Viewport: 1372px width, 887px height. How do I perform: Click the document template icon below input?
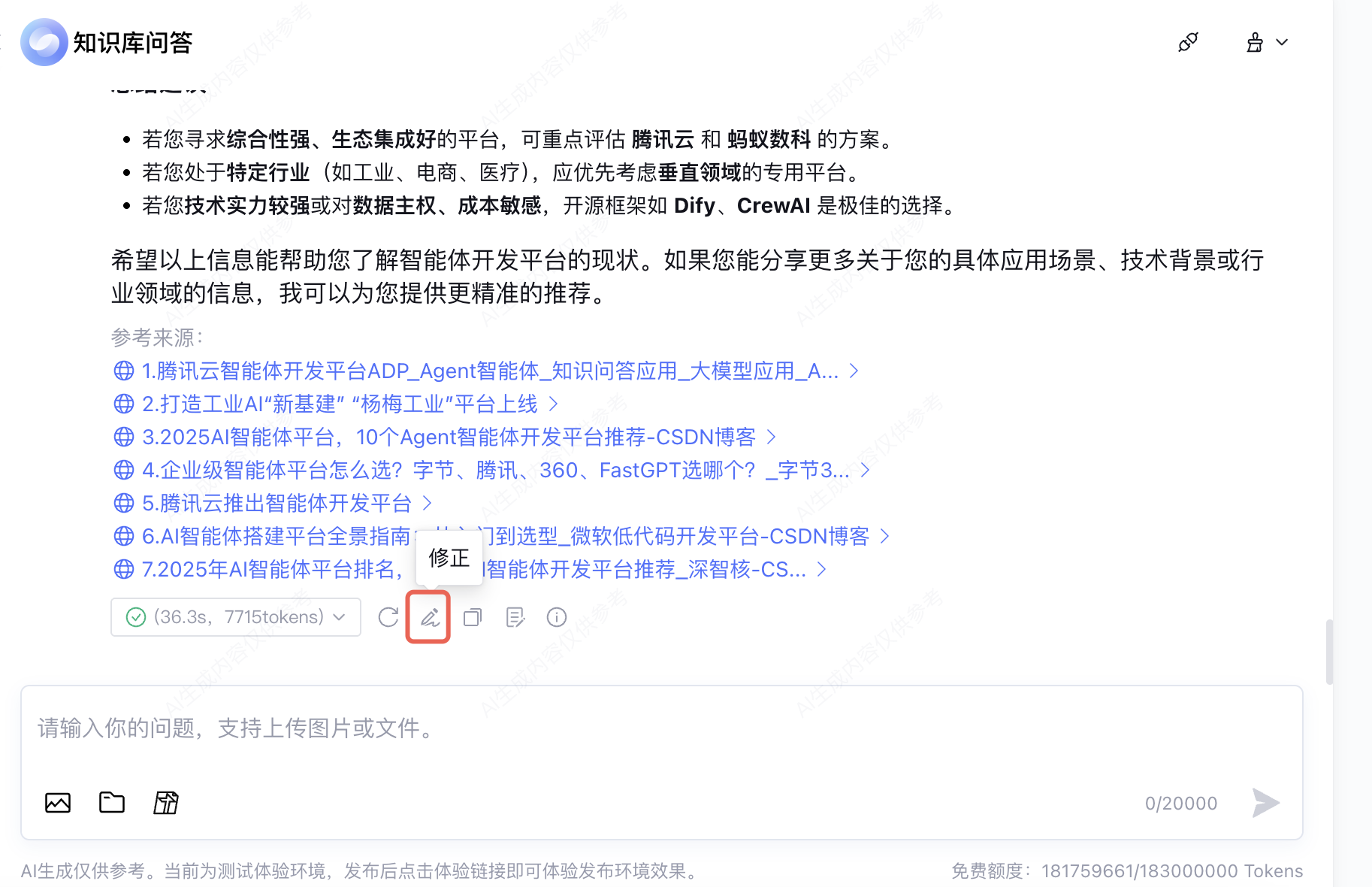[166, 803]
